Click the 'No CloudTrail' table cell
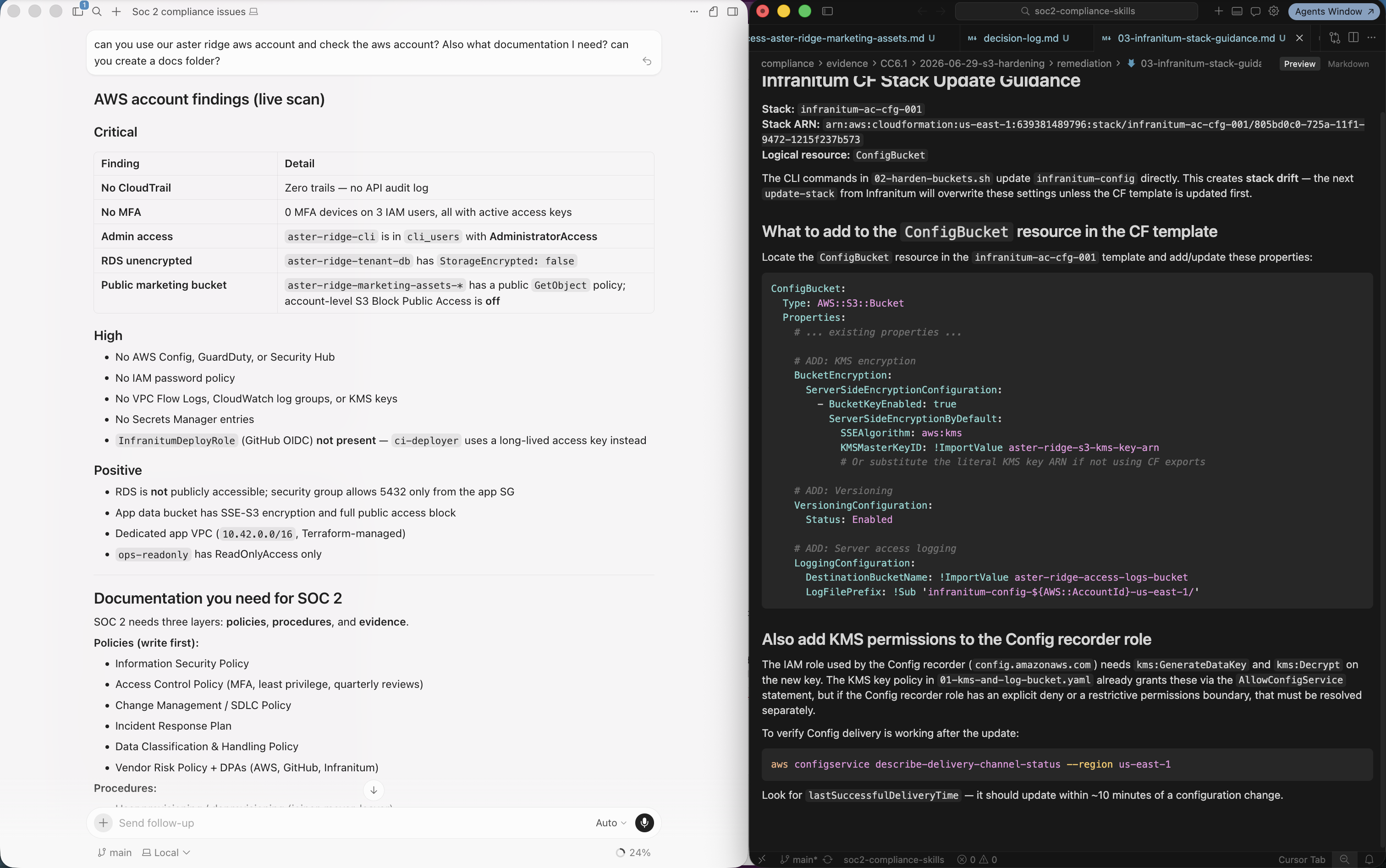The image size is (1386, 868). tap(186, 188)
